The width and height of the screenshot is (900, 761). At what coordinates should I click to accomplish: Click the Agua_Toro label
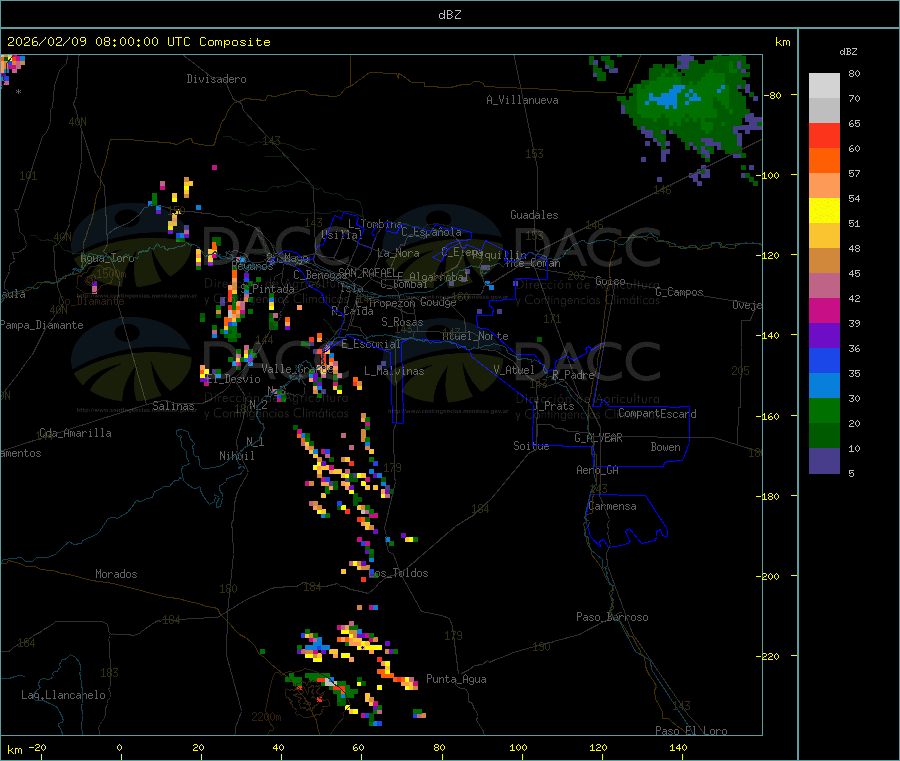coord(107,258)
